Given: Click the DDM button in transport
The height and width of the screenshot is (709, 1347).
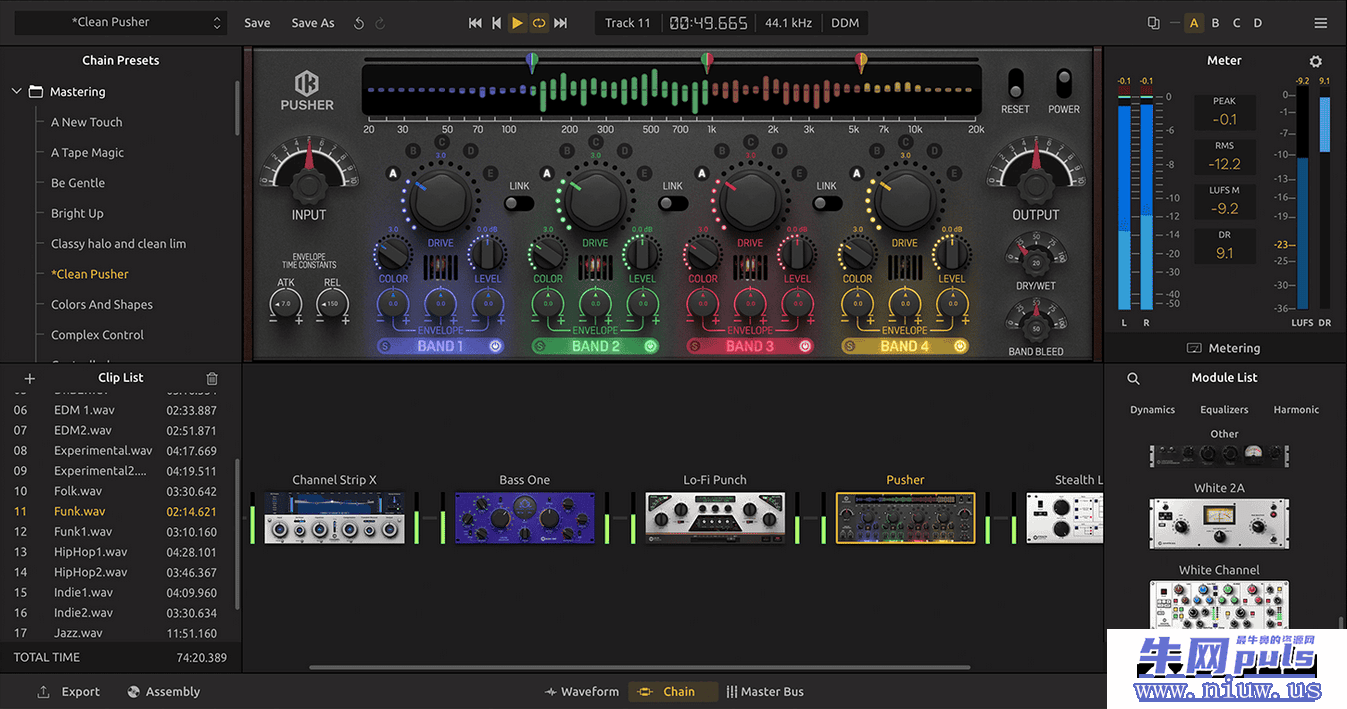Looking at the screenshot, I should pyautogui.click(x=845, y=23).
